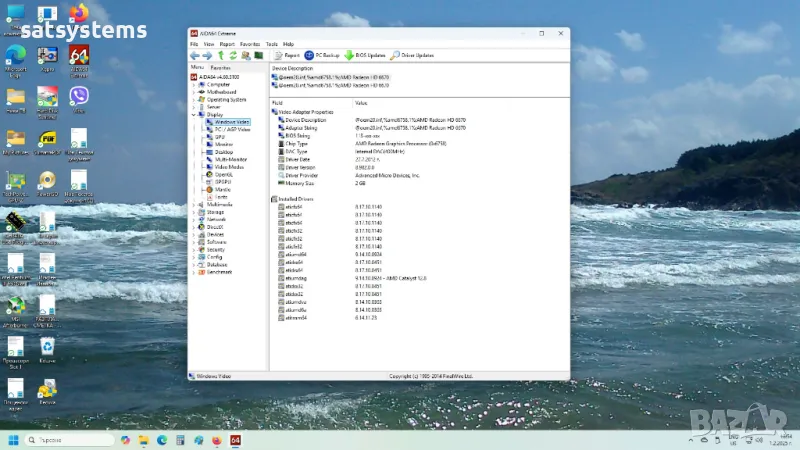Open the Report toolbar button
Viewport: 800px width, 450px height.
(x=286, y=56)
